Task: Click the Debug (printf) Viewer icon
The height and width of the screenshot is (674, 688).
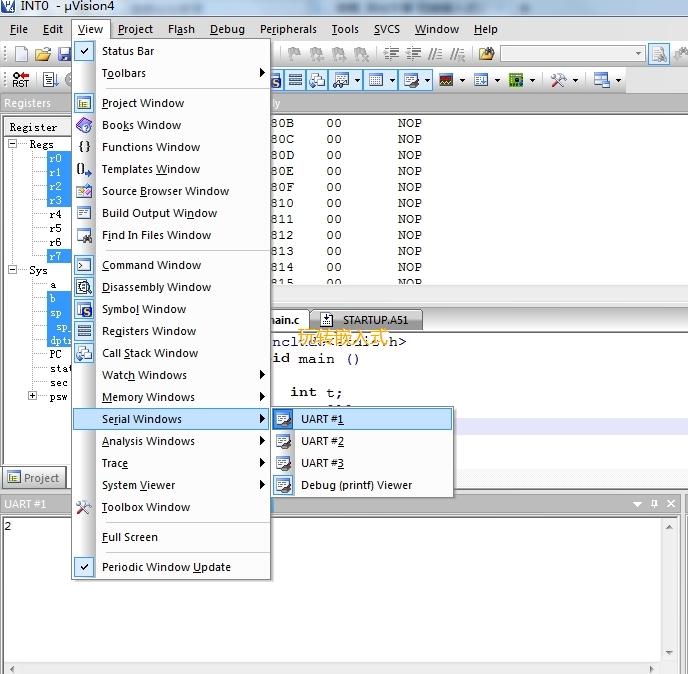Action: coord(283,485)
